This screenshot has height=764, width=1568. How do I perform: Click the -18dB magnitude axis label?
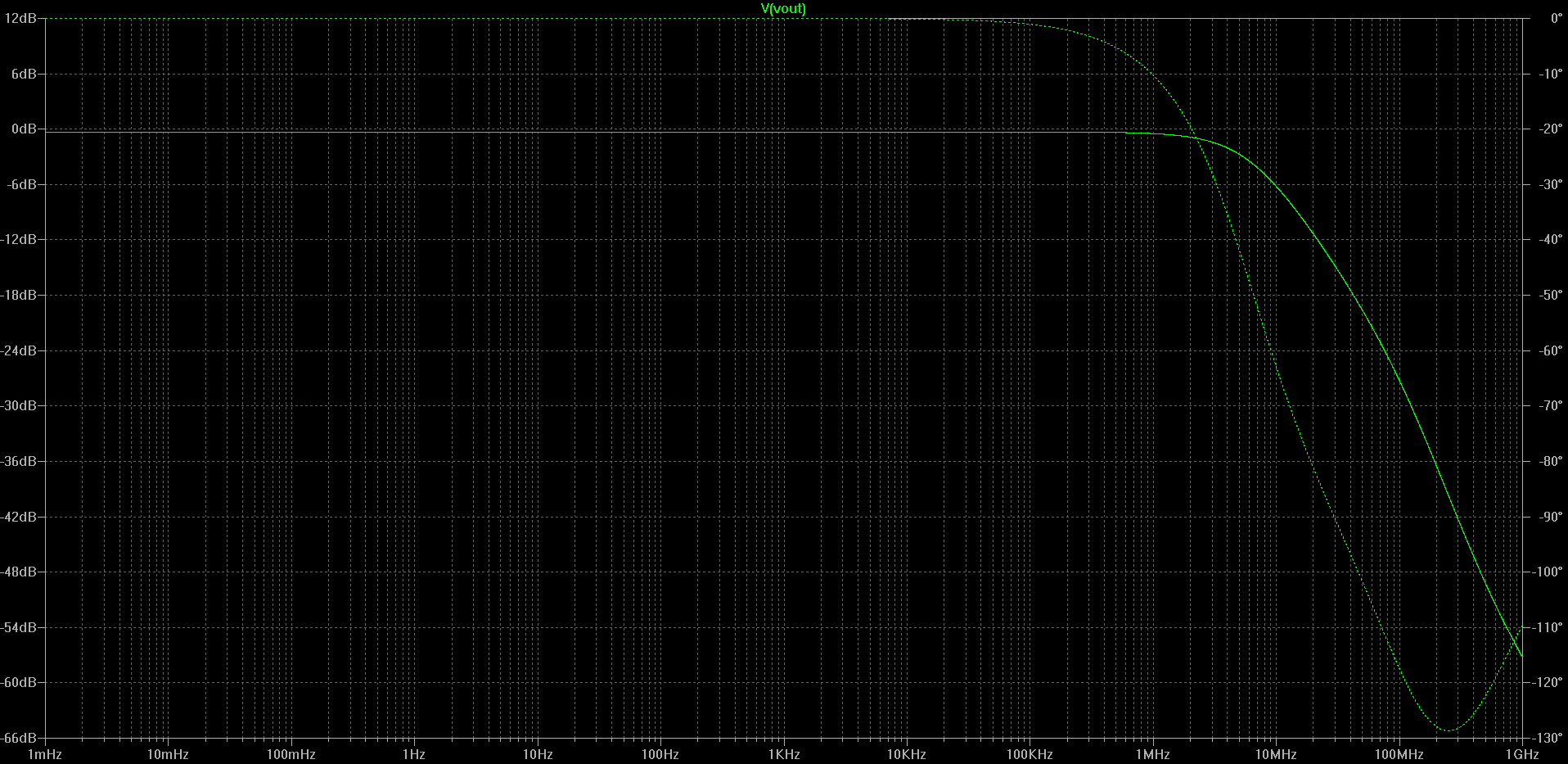click(19, 295)
